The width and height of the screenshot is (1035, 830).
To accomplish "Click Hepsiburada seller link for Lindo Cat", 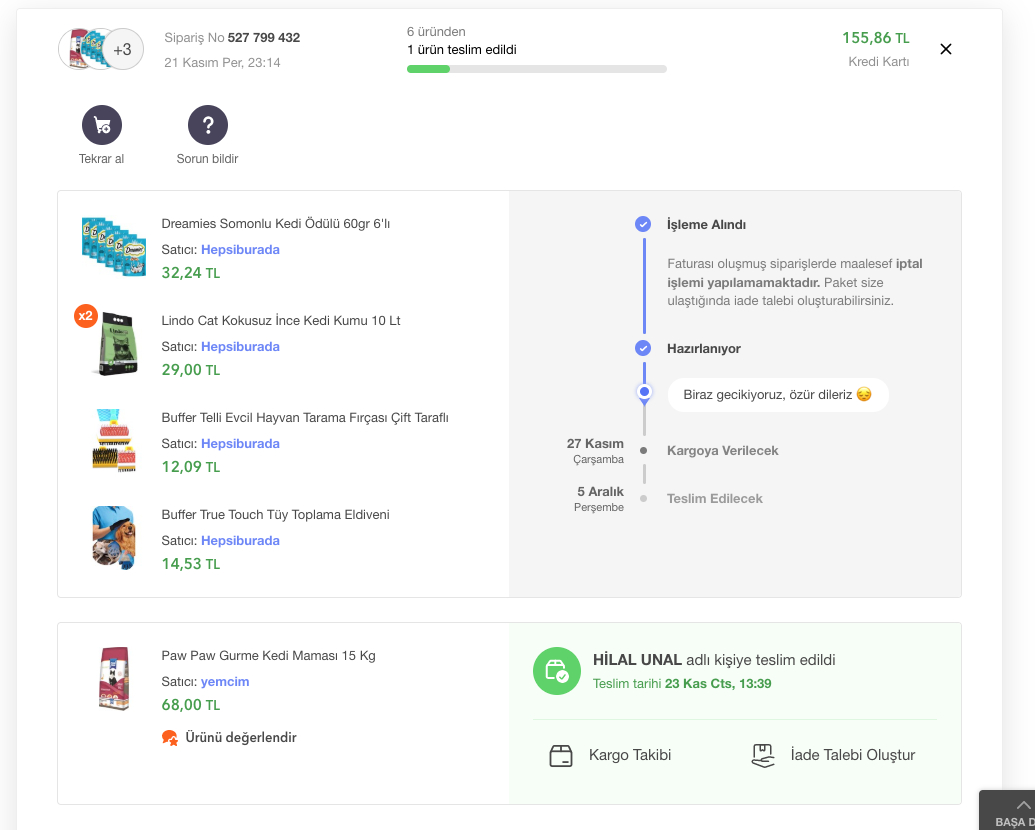I will click(x=240, y=347).
